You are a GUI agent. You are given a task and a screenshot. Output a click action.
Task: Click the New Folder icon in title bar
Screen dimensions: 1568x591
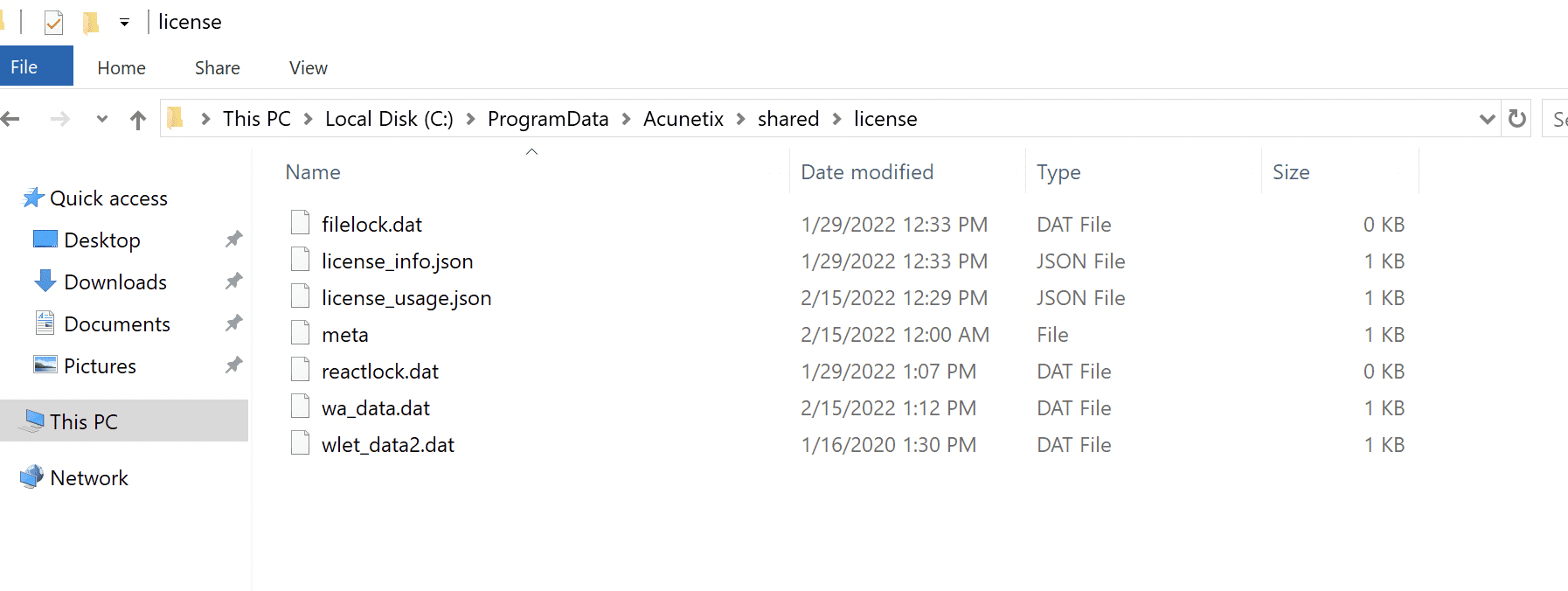coord(91,22)
